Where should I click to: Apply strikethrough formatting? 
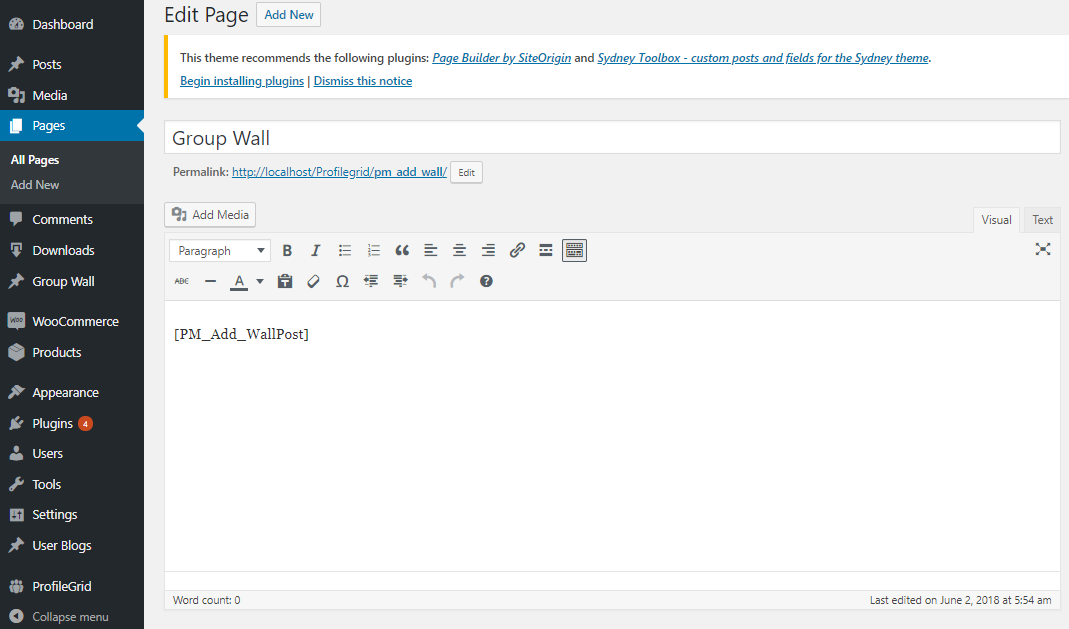(x=181, y=281)
